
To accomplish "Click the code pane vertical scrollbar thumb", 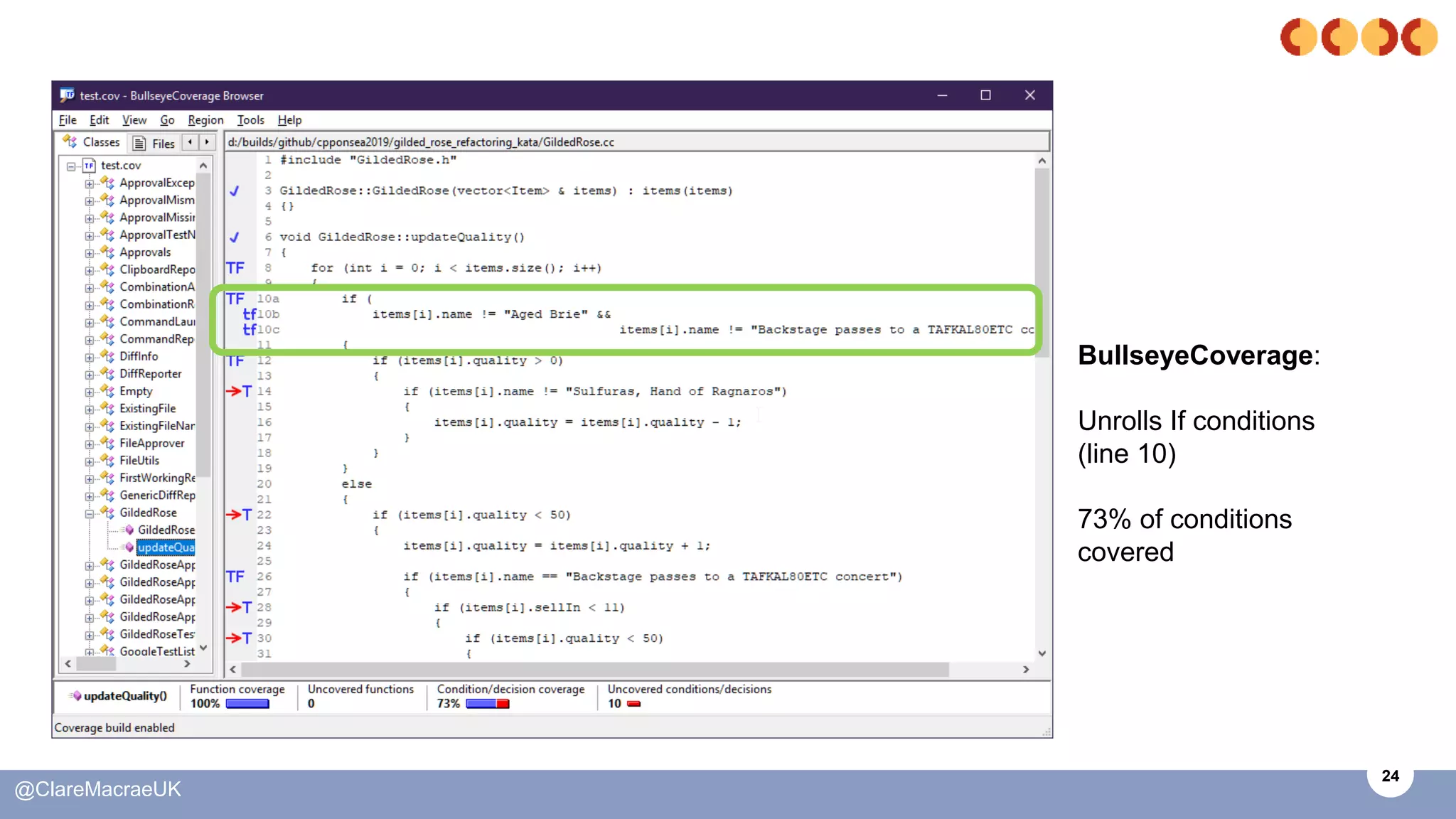I will click(1042, 264).
